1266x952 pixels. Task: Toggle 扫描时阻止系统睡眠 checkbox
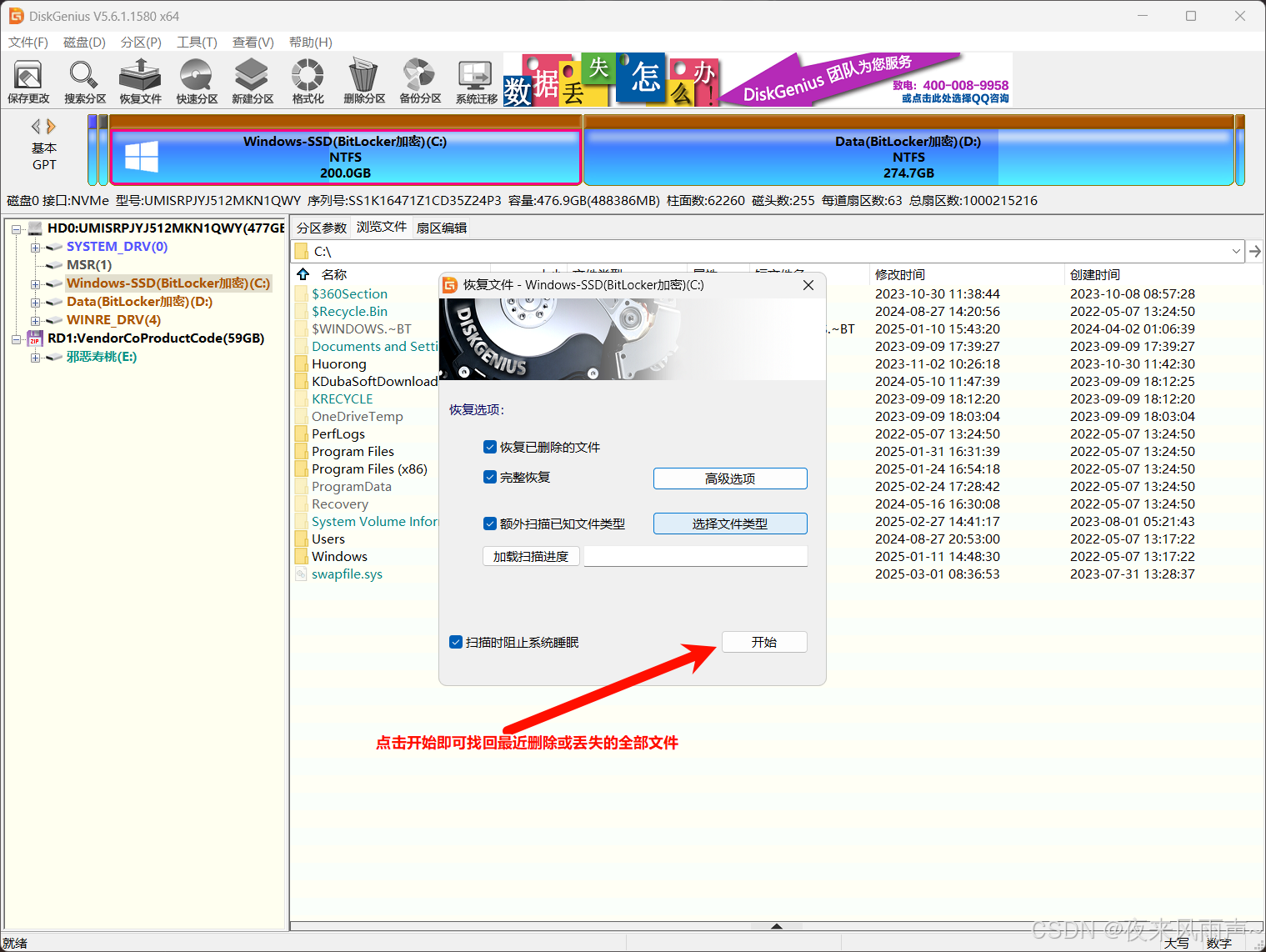(456, 642)
